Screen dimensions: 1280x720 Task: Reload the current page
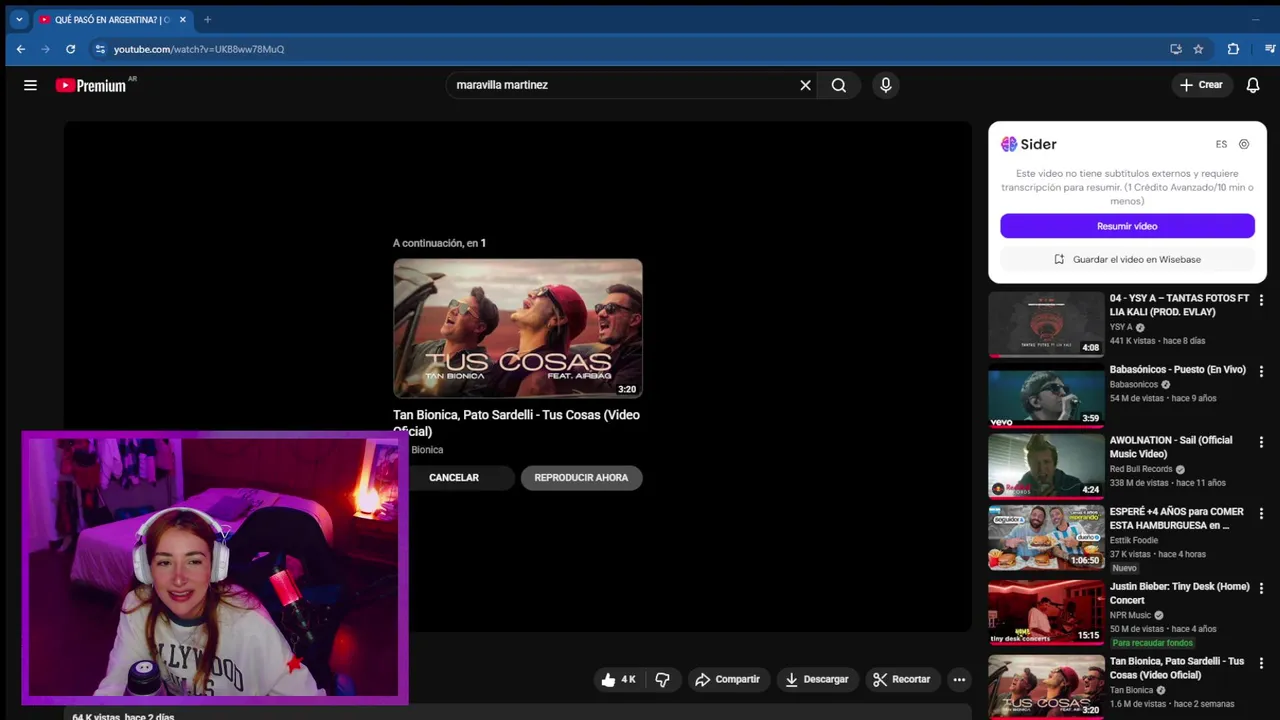coord(70,49)
